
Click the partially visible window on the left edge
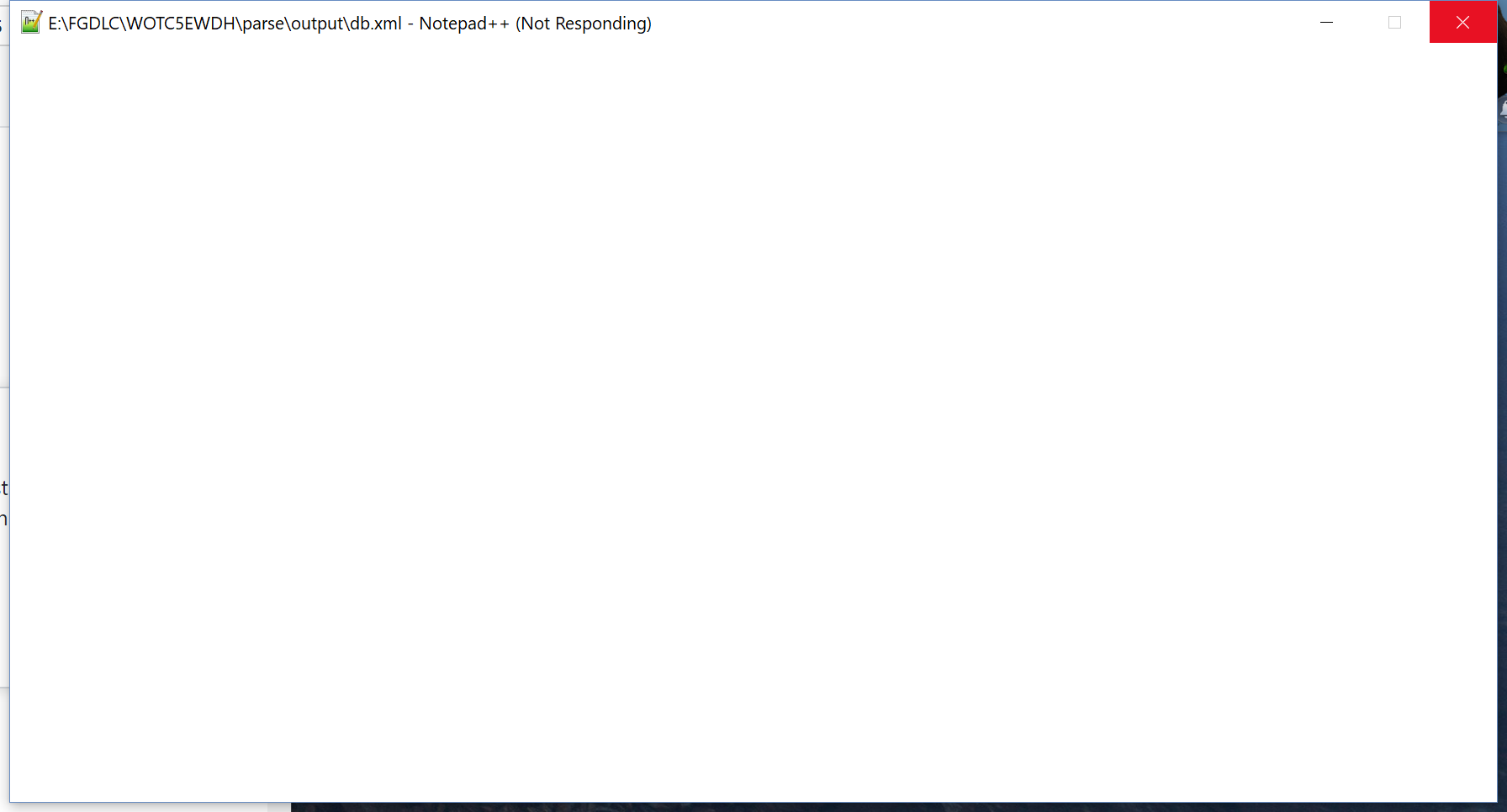3,336
